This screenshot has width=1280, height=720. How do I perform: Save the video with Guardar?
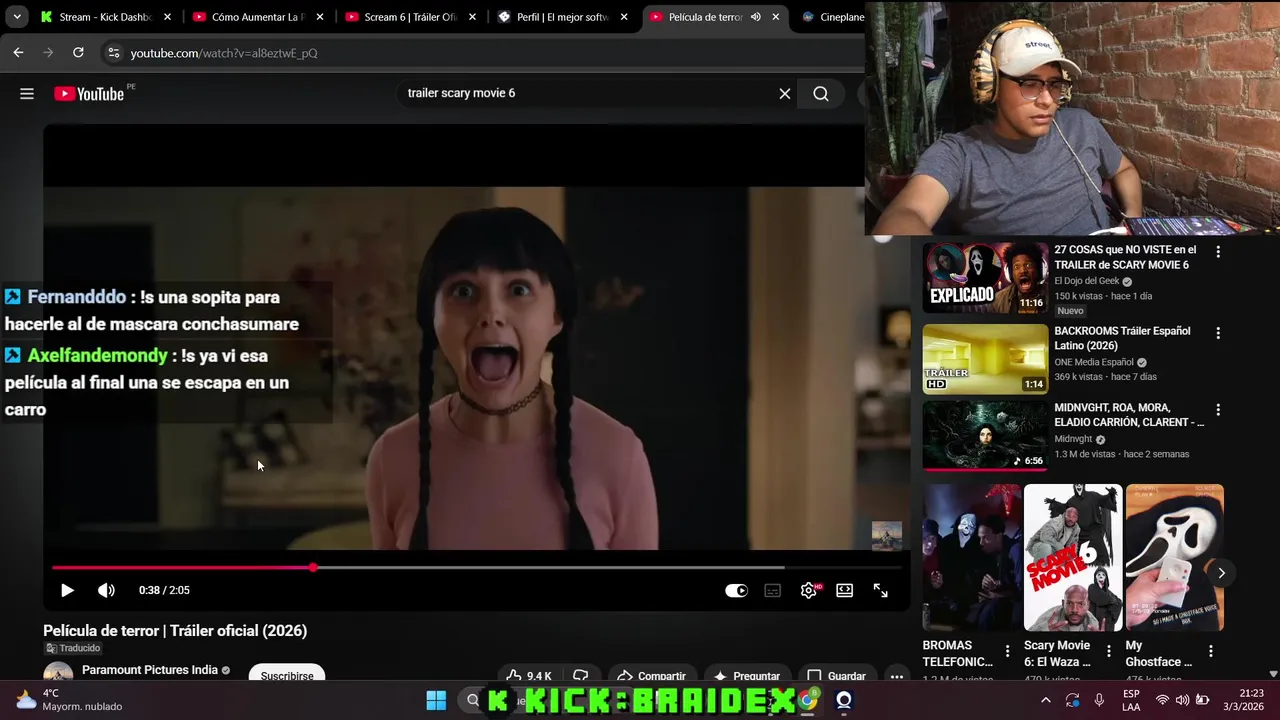836,675
